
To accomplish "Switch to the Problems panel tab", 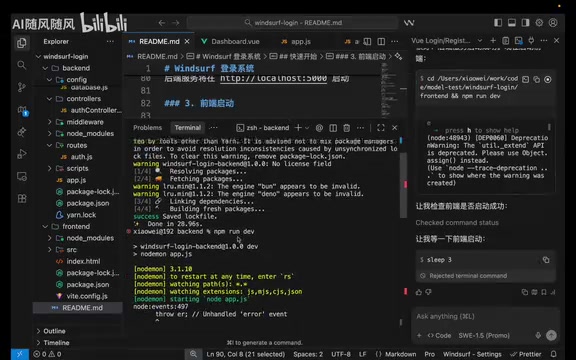I will 147,128.
